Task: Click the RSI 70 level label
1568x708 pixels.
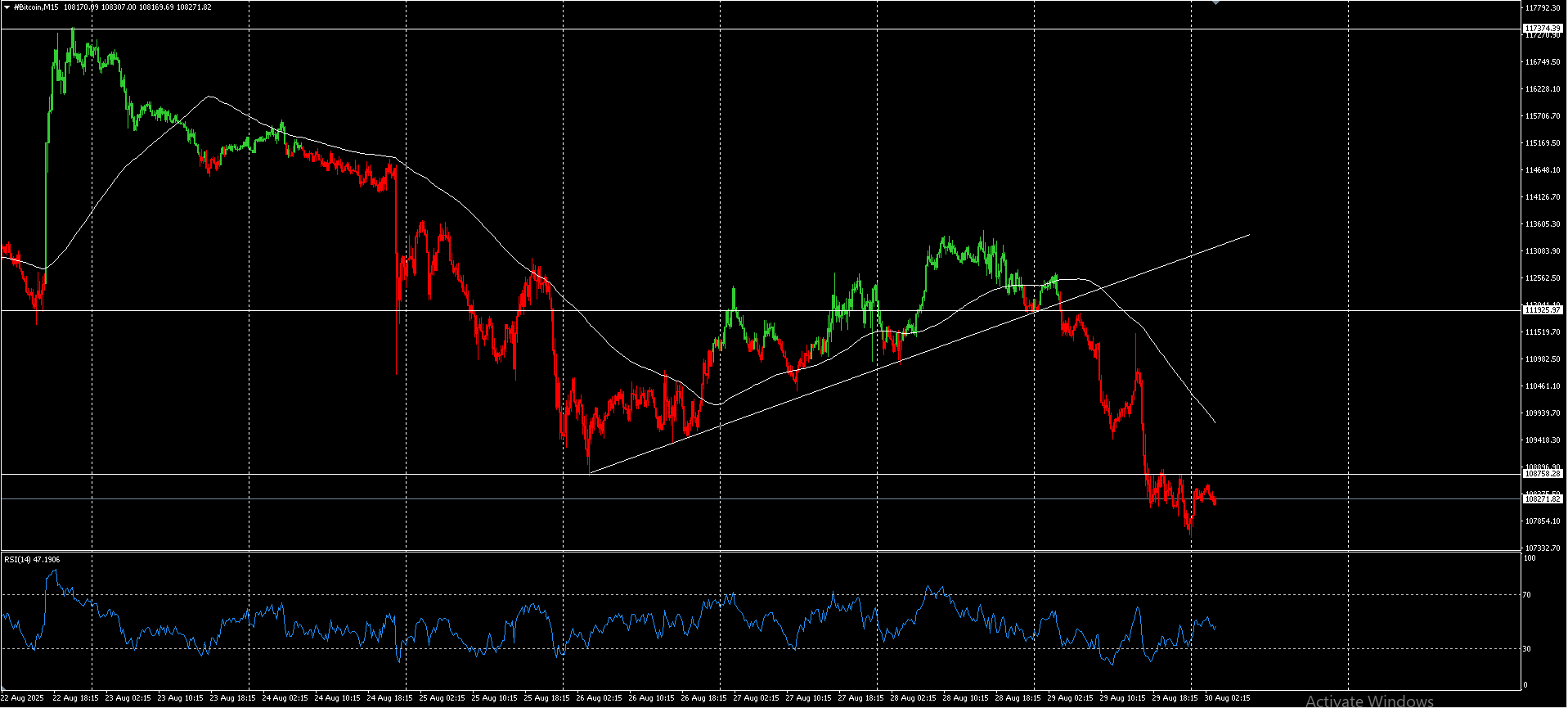Action: coord(1527,595)
